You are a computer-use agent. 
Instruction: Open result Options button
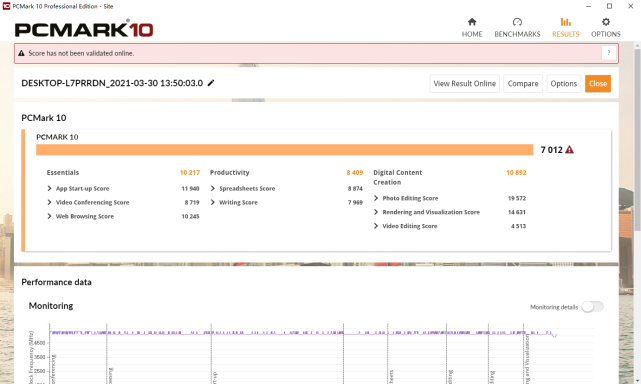(563, 83)
